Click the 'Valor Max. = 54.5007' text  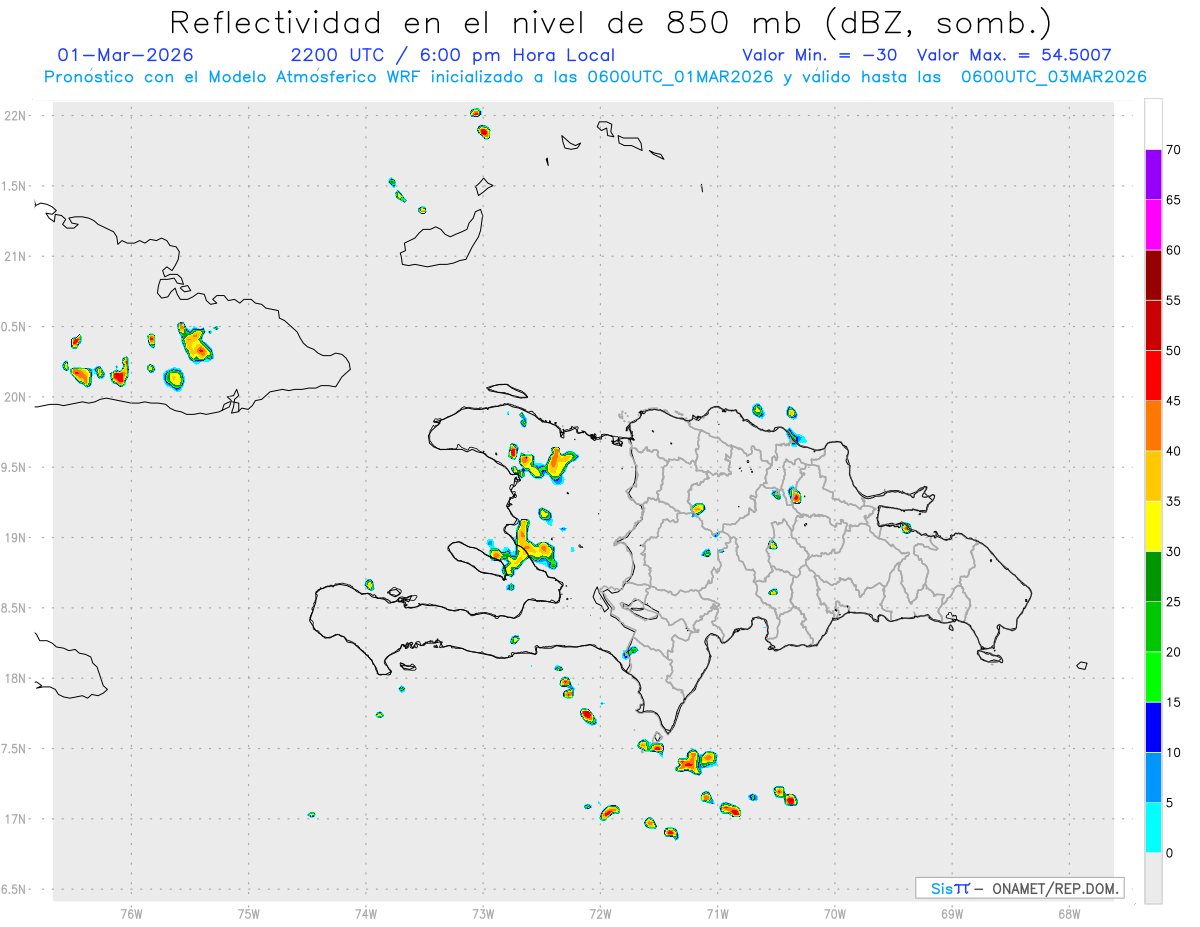(1014, 55)
